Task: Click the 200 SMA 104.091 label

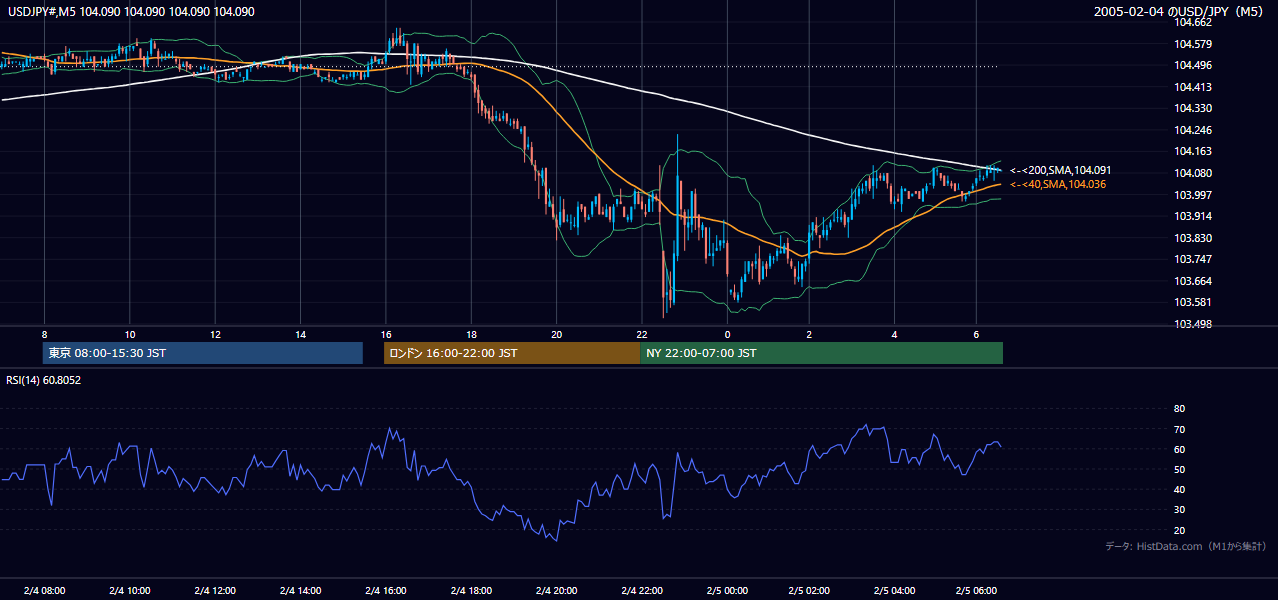Action: (1060, 171)
